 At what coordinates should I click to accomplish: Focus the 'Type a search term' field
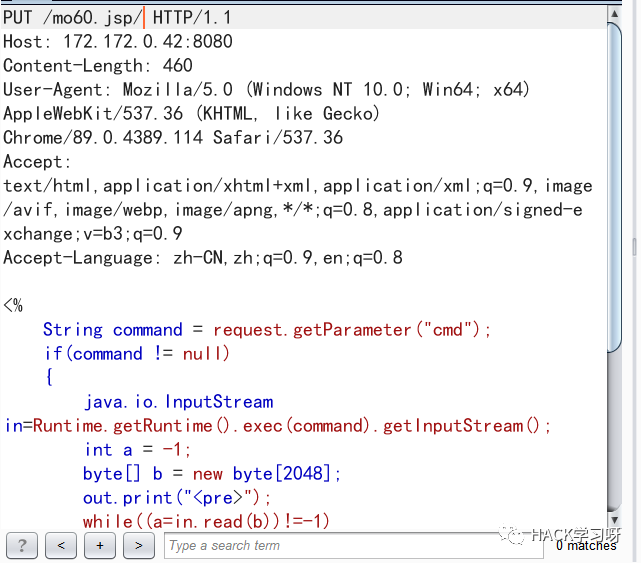[354, 545]
